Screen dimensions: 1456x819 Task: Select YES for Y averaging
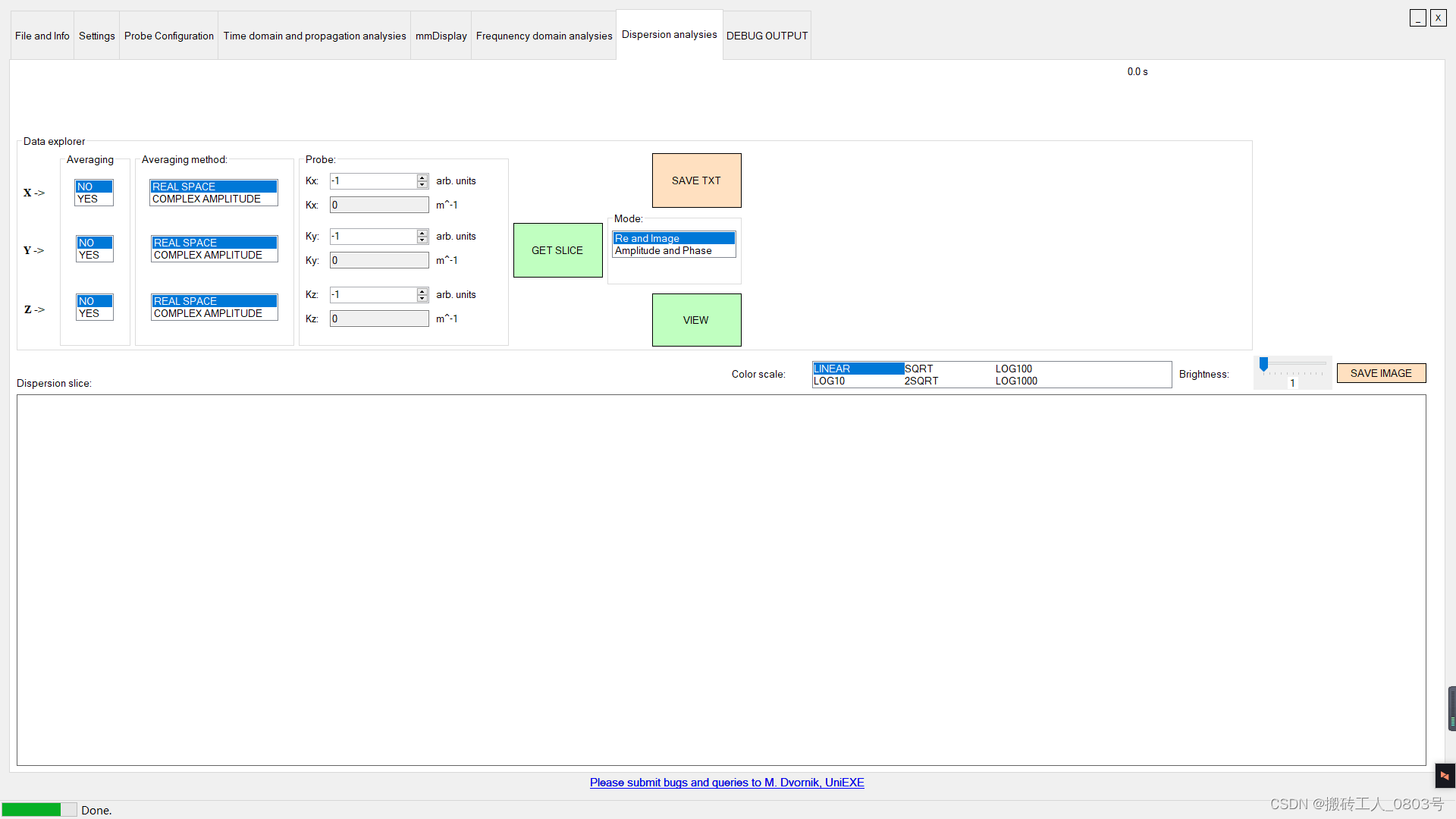(95, 255)
